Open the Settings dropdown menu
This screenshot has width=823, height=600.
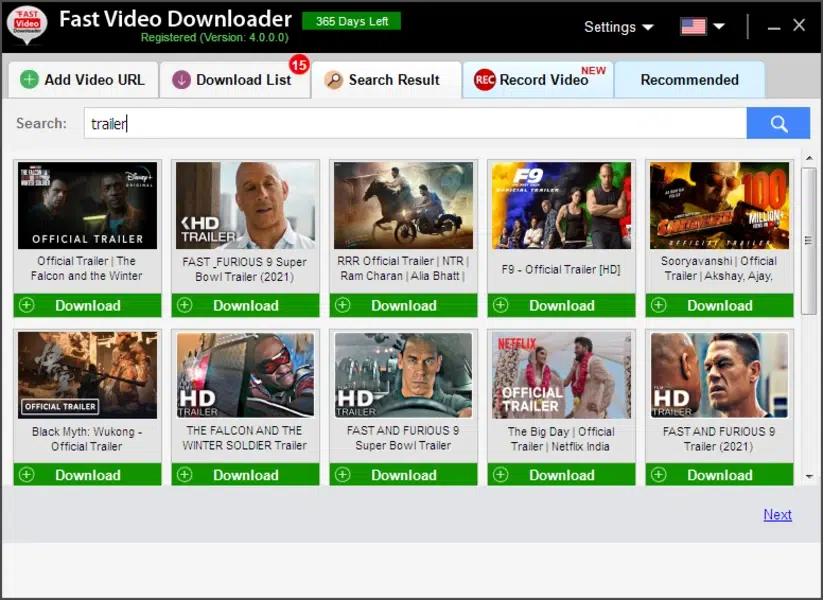tap(618, 27)
